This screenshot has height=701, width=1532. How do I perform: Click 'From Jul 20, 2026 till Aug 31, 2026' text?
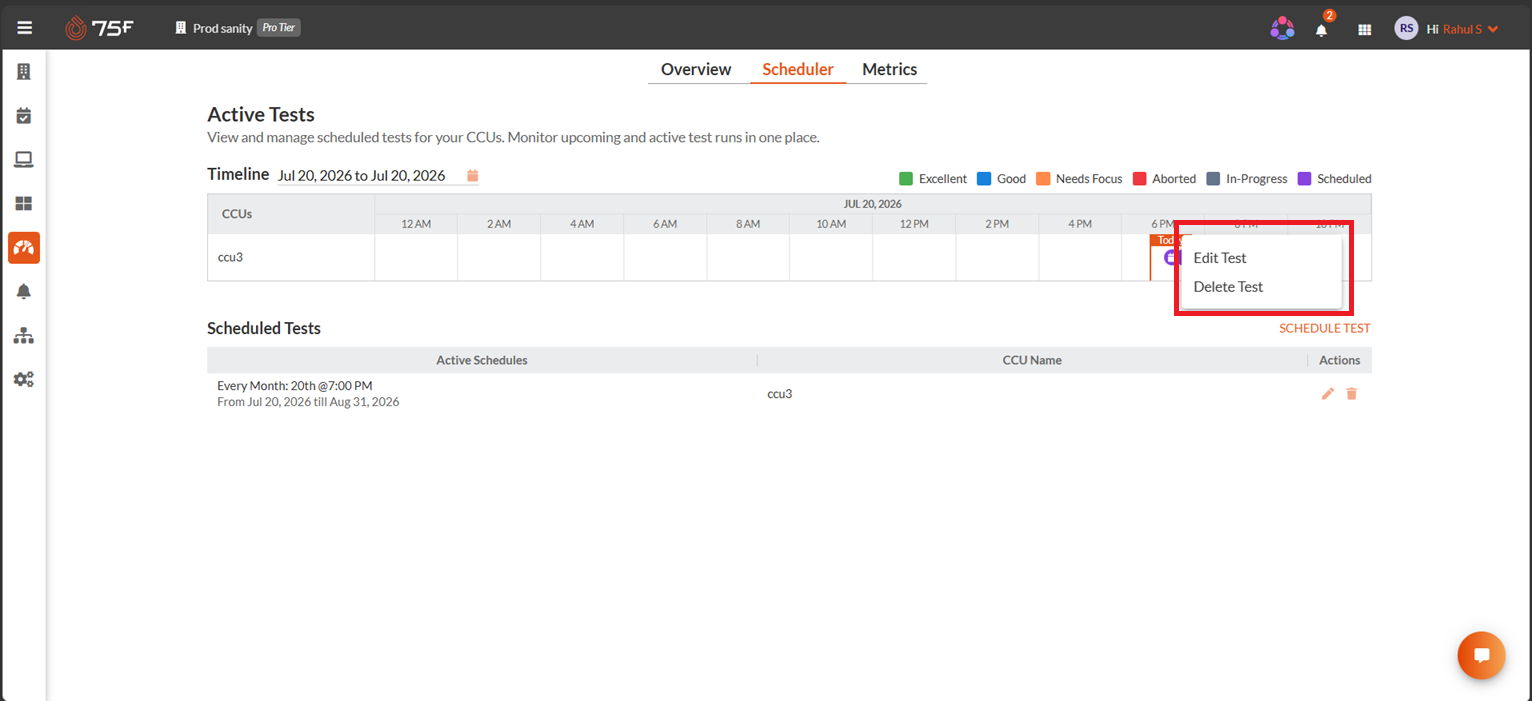coord(308,402)
